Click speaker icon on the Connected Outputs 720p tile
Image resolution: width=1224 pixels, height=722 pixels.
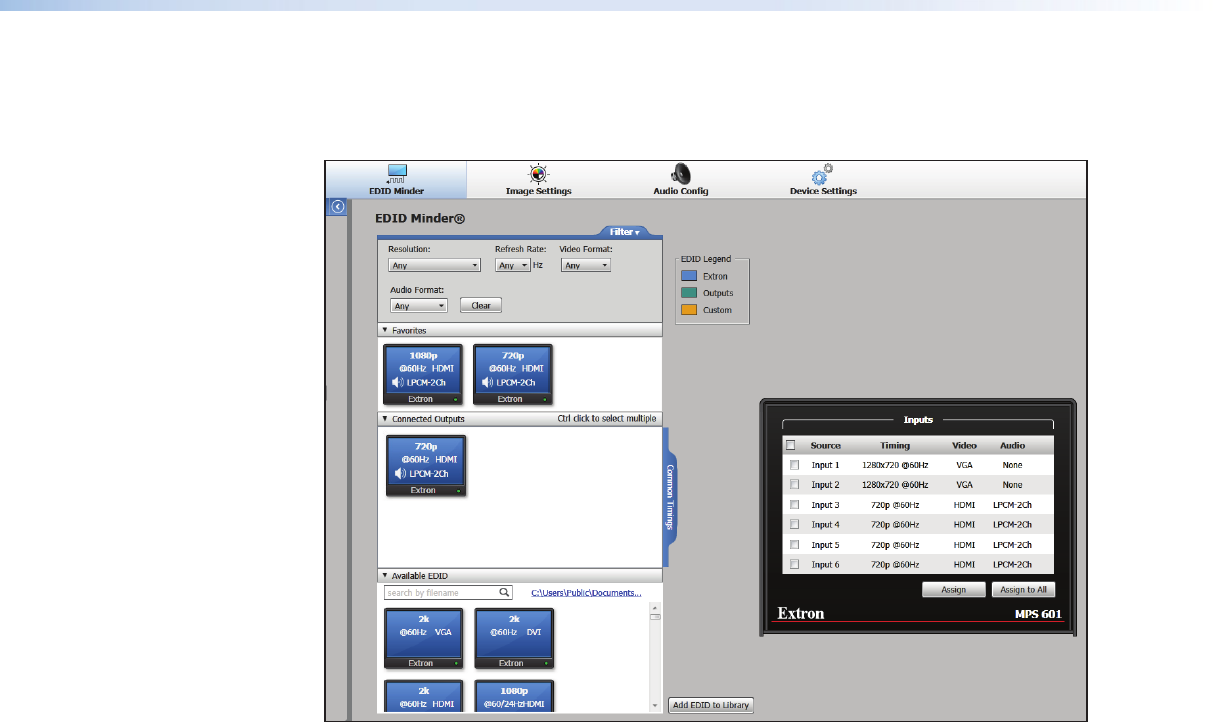tap(401, 473)
